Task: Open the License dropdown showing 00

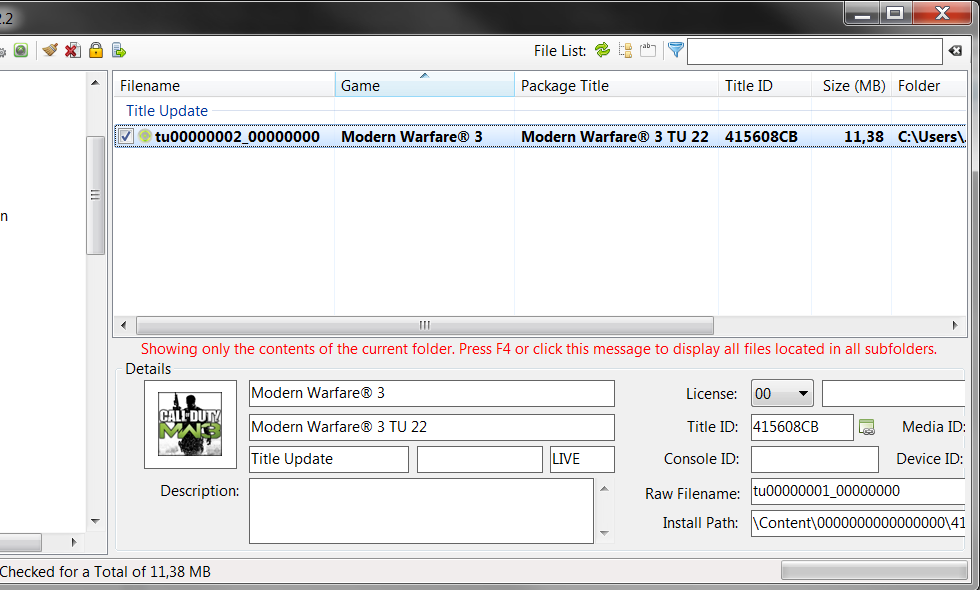Action: pyautogui.click(x=782, y=394)
